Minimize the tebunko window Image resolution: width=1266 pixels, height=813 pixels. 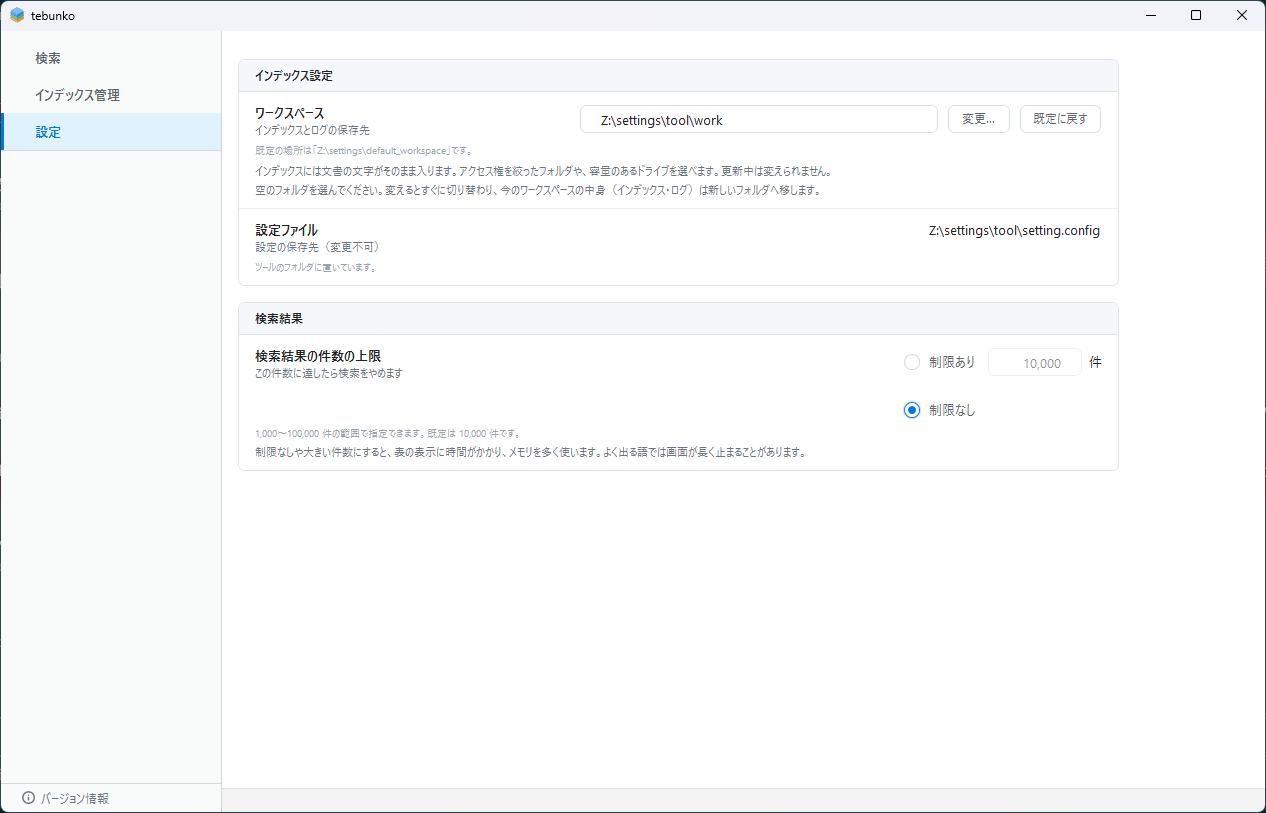1150,15
